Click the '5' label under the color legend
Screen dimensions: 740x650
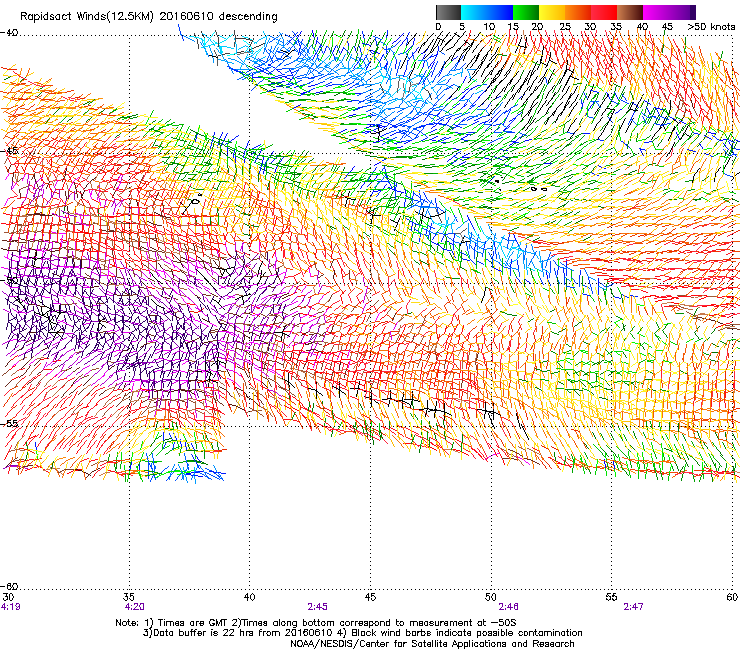pyautogui.click(x=462, y=26)
